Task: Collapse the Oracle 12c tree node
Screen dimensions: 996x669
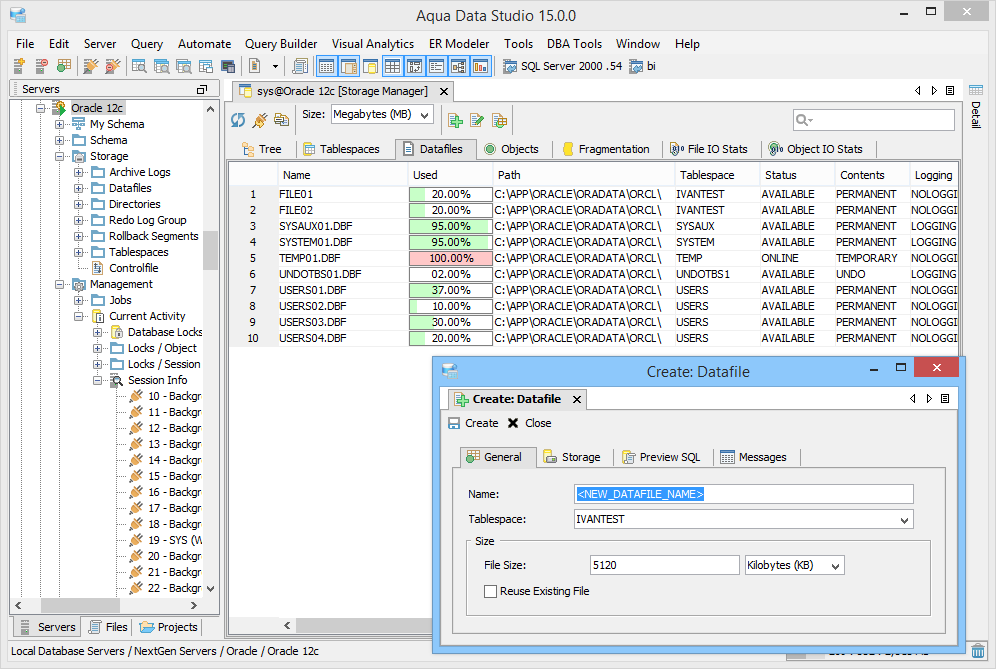Action: pyautogui.click(x=41, y=108)
